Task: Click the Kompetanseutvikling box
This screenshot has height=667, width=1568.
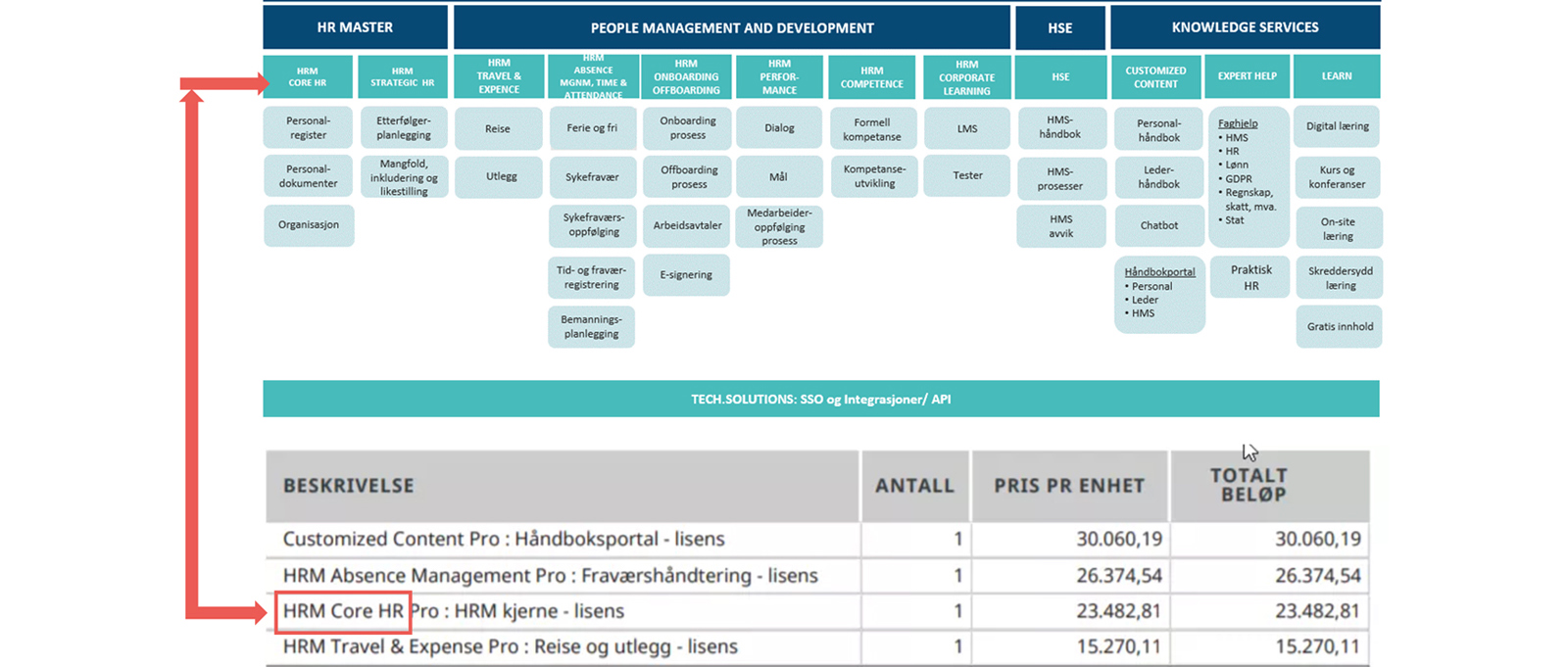Action: click(874, 176)
